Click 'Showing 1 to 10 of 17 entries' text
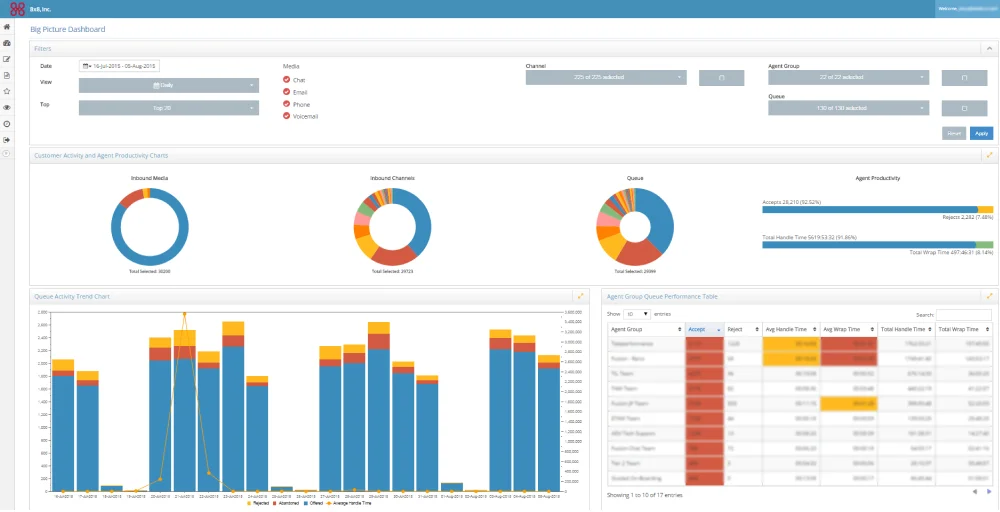Viewport: 1000px width, 512px height. 644,494
